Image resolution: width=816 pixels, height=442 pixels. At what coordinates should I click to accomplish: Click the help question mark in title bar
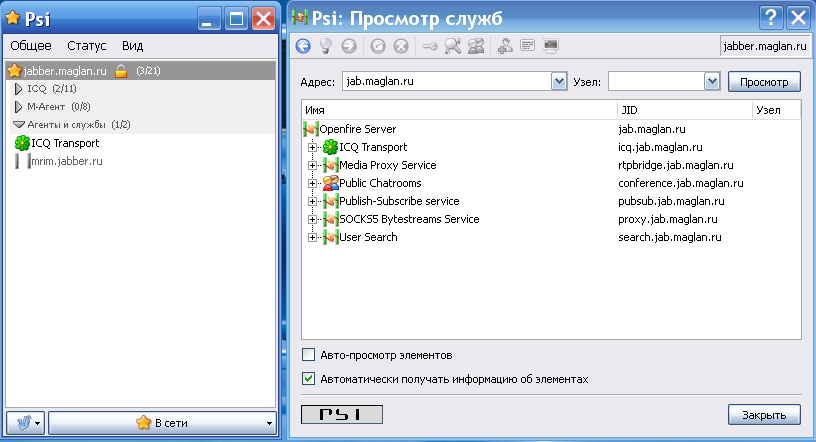point(771,17)
